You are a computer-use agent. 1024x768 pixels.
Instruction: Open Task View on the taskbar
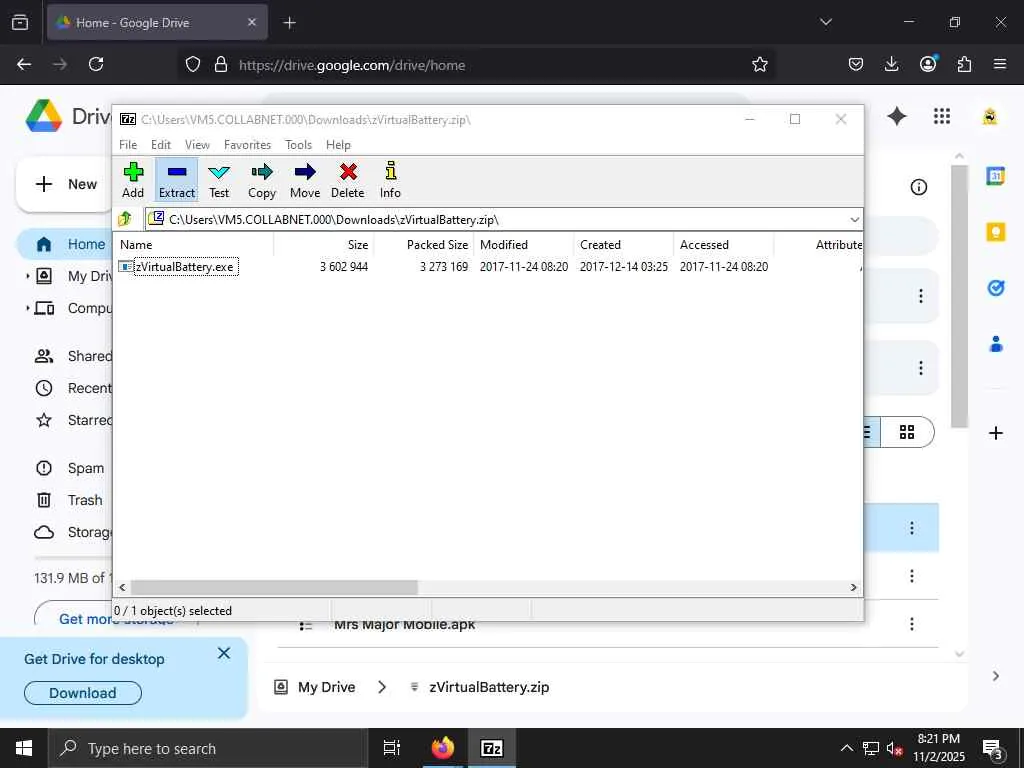[x=392, y=748]
